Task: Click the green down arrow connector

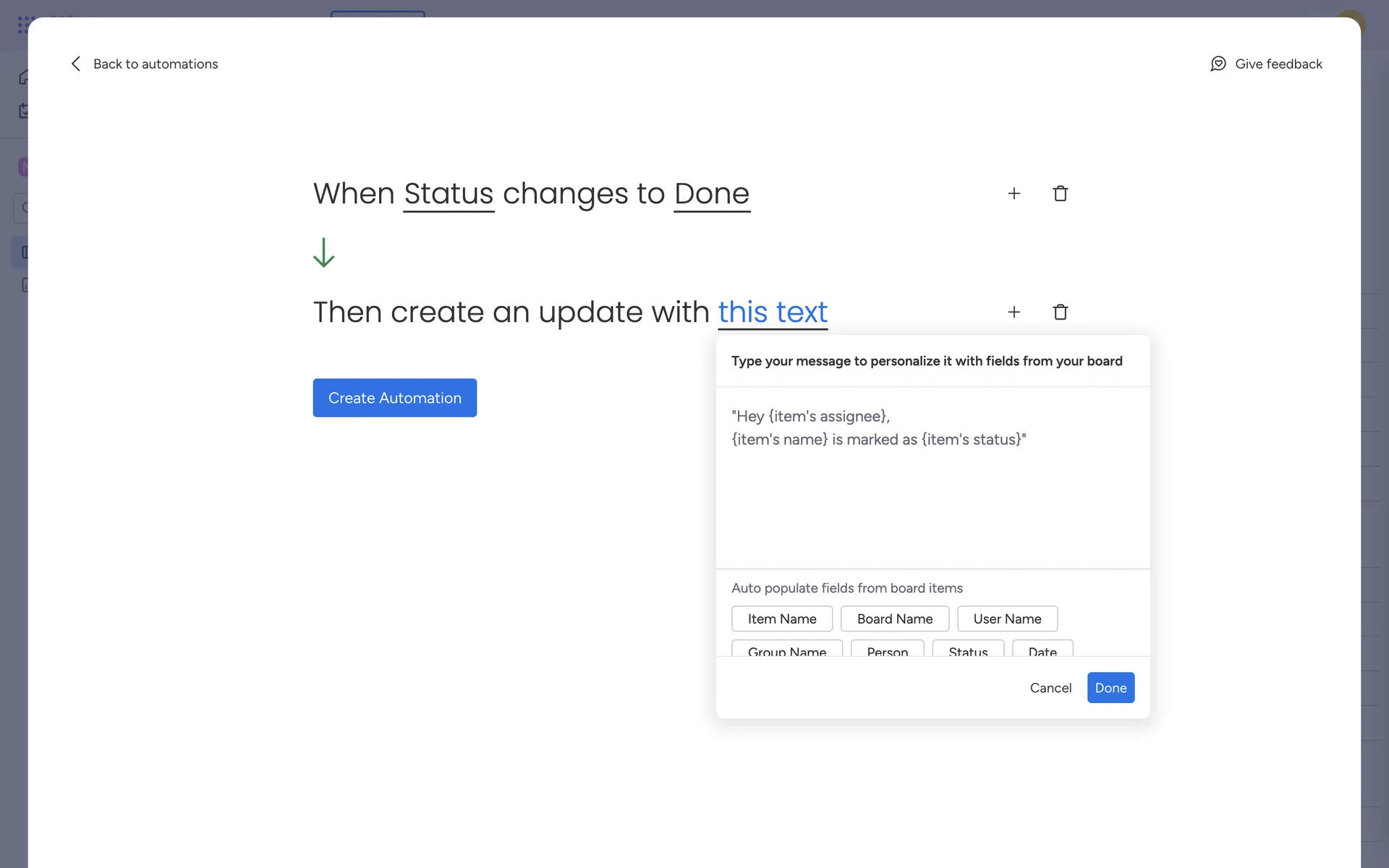Action: (323, 252)
